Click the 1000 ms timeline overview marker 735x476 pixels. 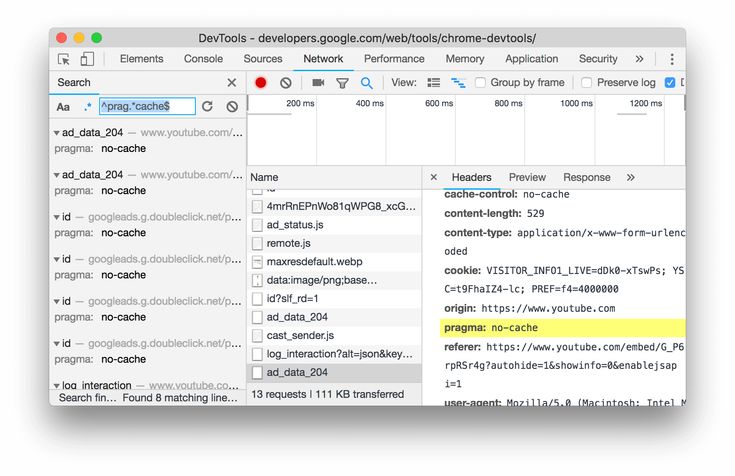[x=576, y=103]
